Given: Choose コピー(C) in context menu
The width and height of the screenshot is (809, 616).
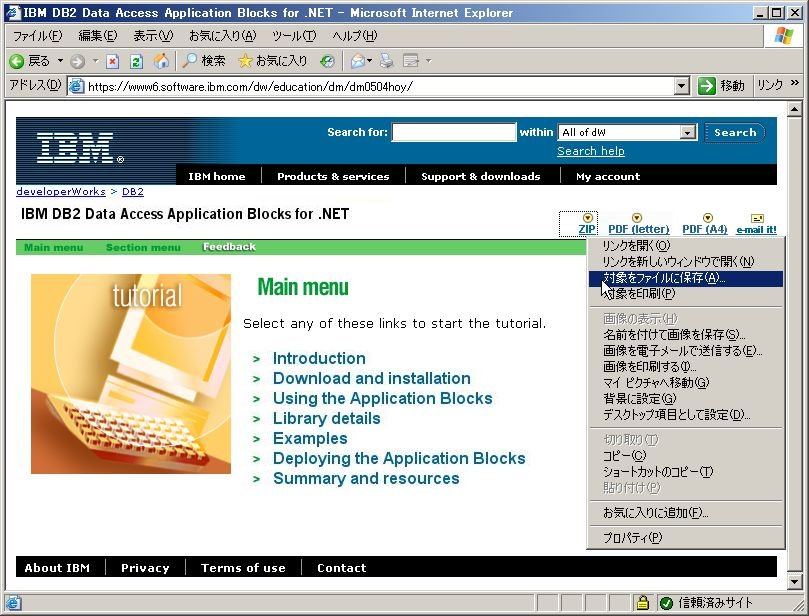Looking at the screenshot, I should [x=685, y=456].
